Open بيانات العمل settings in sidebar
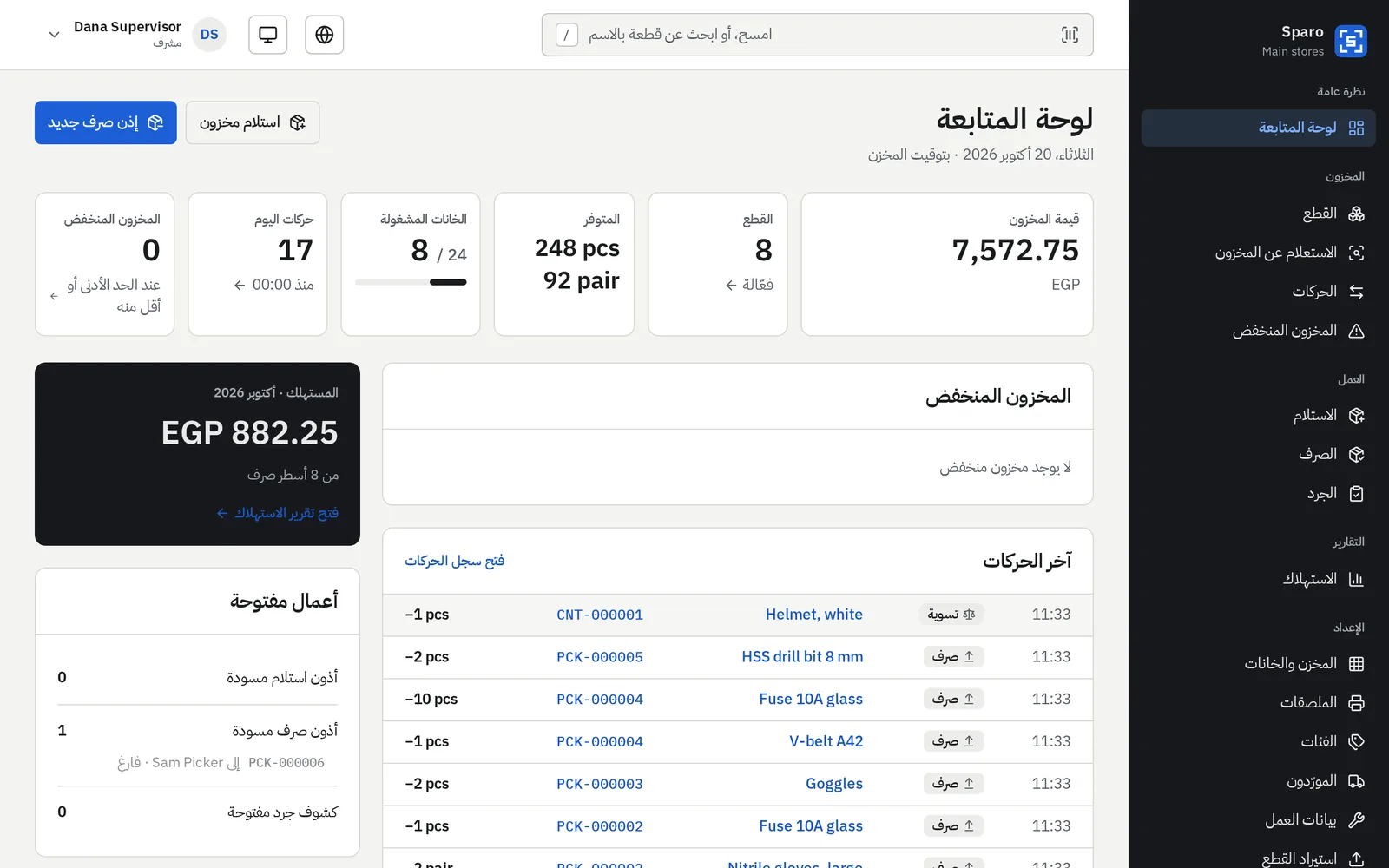1389x868 pixels. [x=1258, y=820]
